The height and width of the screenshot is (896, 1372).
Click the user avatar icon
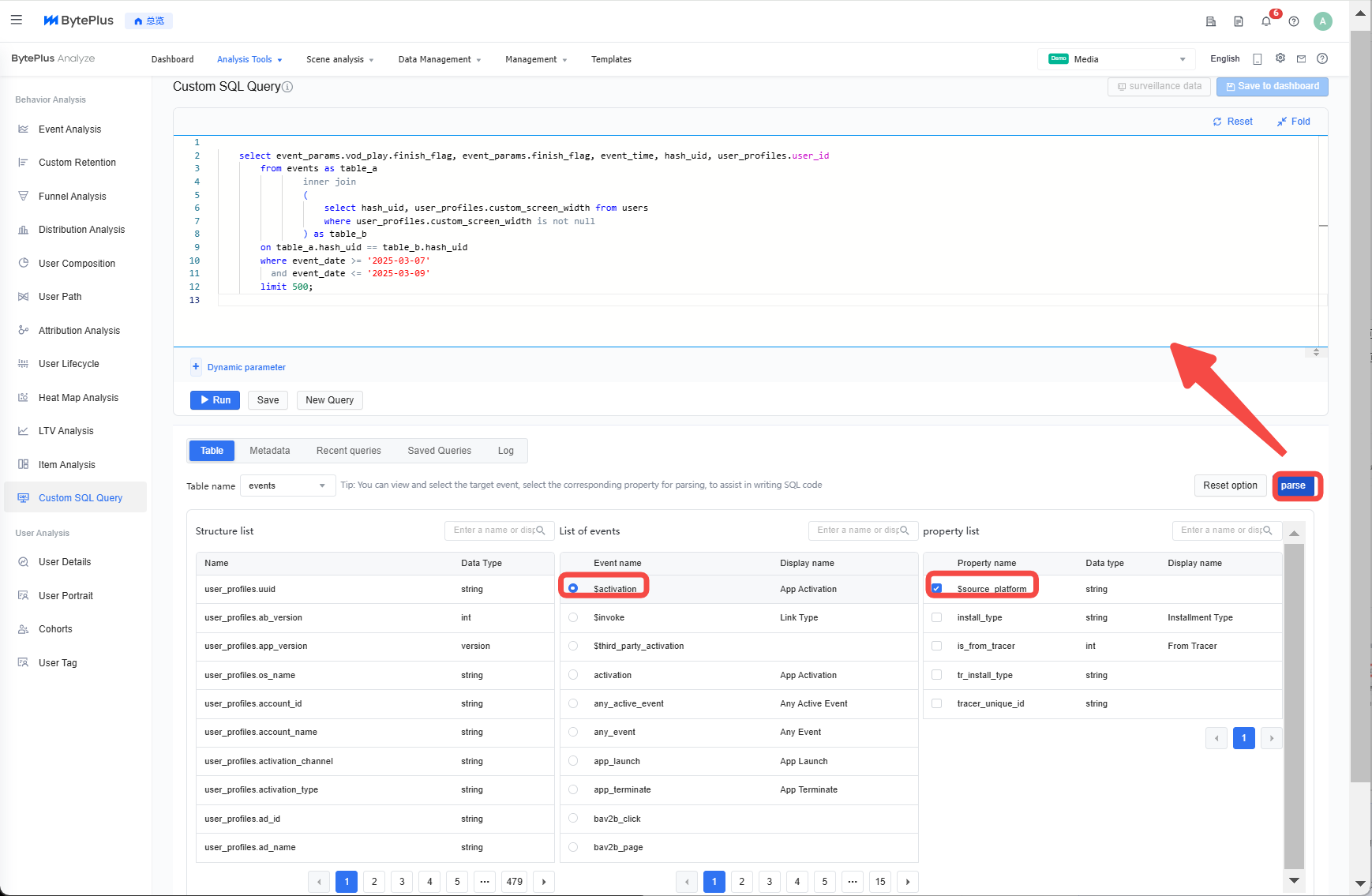[x=1322, y=21]
